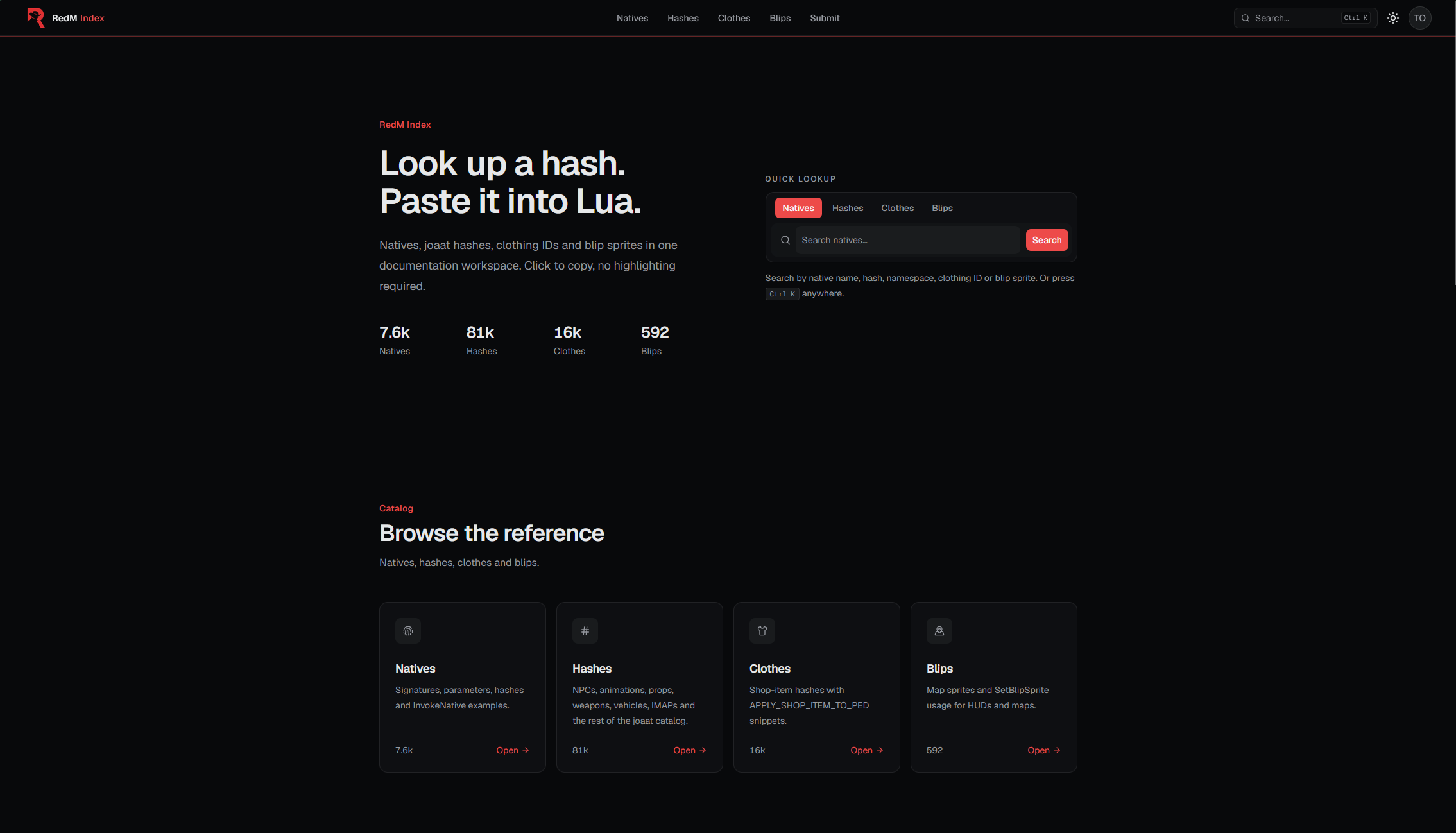Click the map pin icon on Blips card
The width and height of the screenshot is (1456, 833).
pyautogui.click(x=939, y=631)
